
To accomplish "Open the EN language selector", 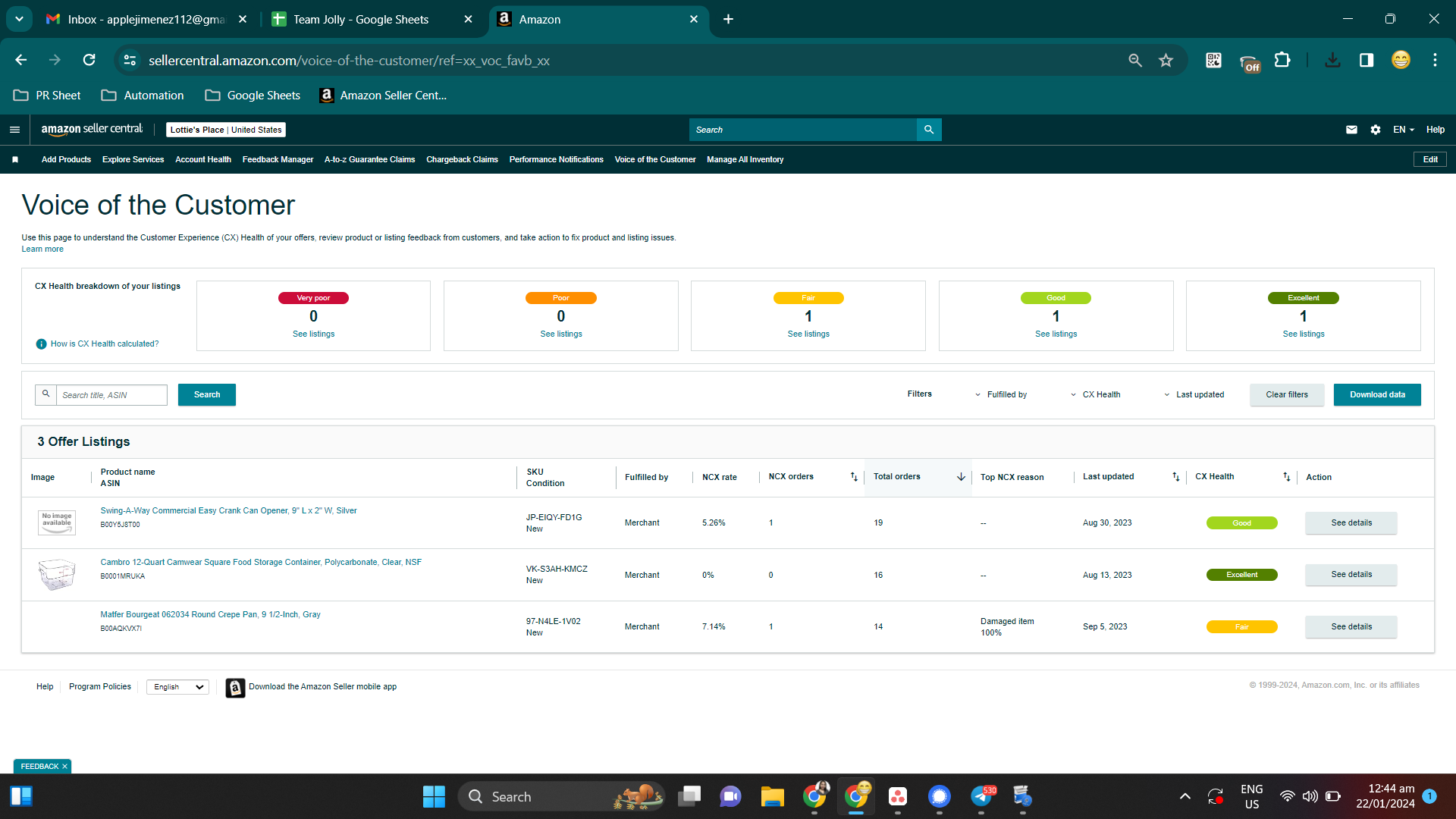I will 1403,130.
